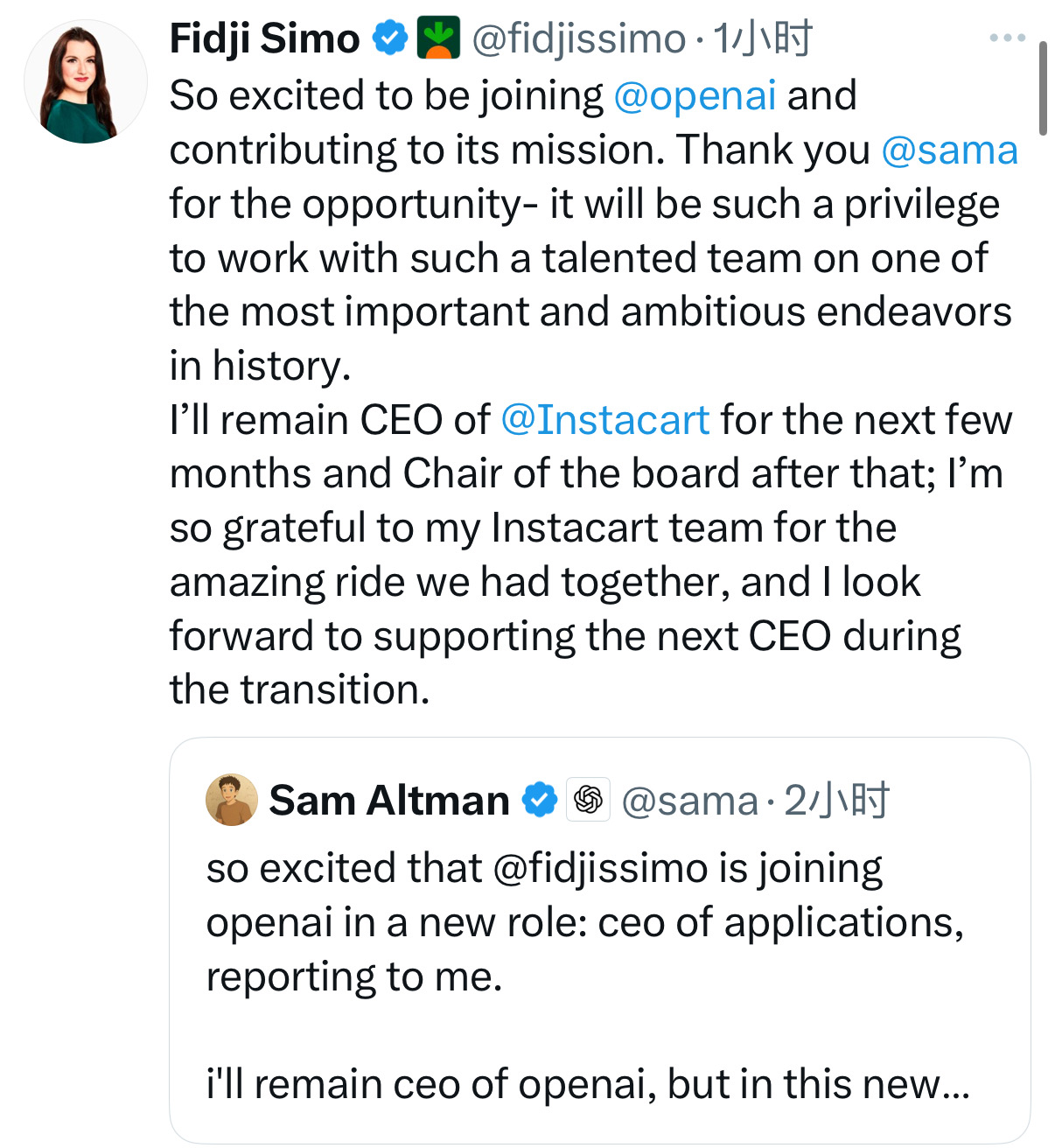This screenshot has width=1055, height=1148.
Task: Follow the @Instacart mention link
Action: point(604,420)
